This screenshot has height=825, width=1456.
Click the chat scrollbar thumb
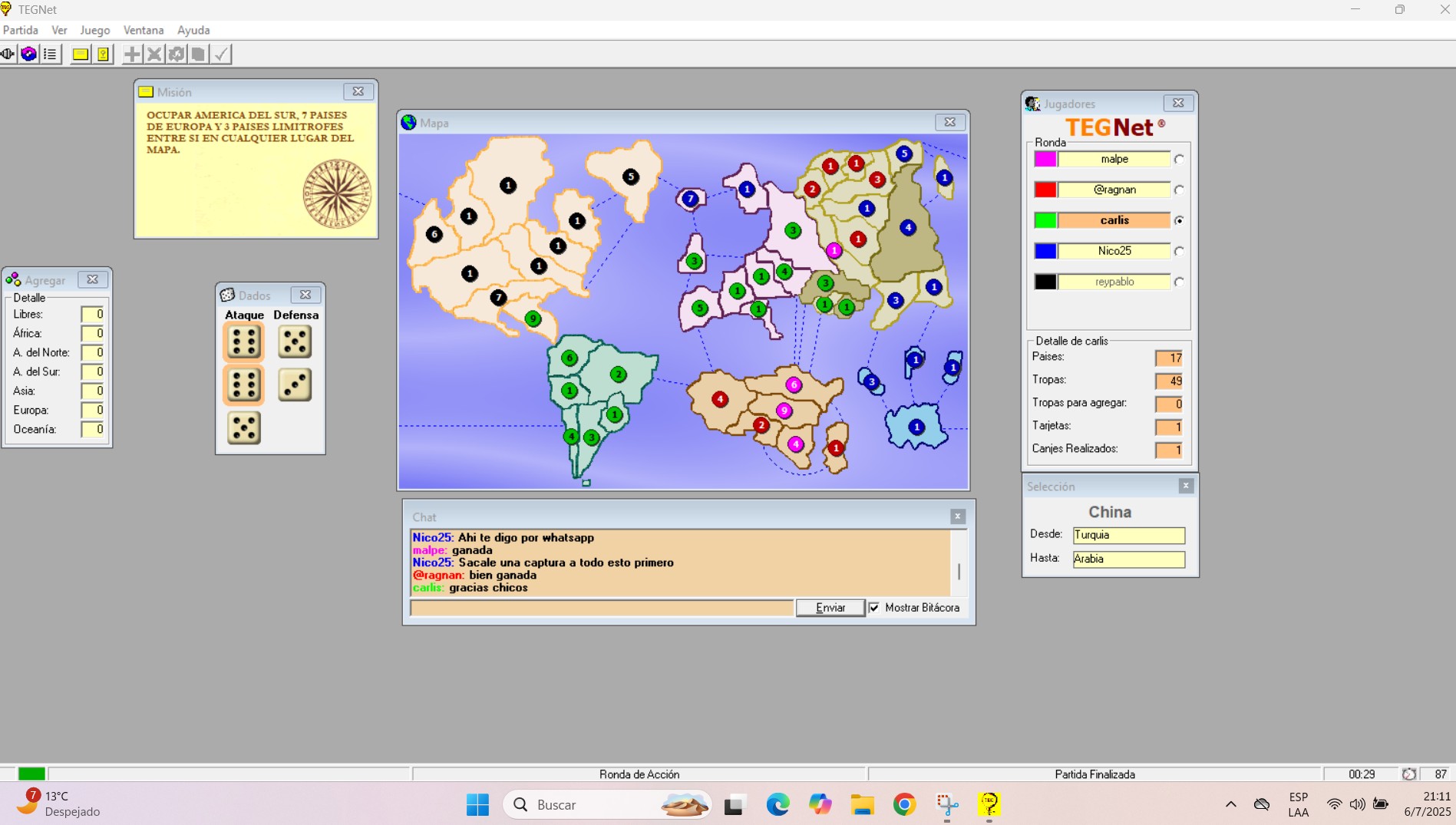(x=959, y=572)
